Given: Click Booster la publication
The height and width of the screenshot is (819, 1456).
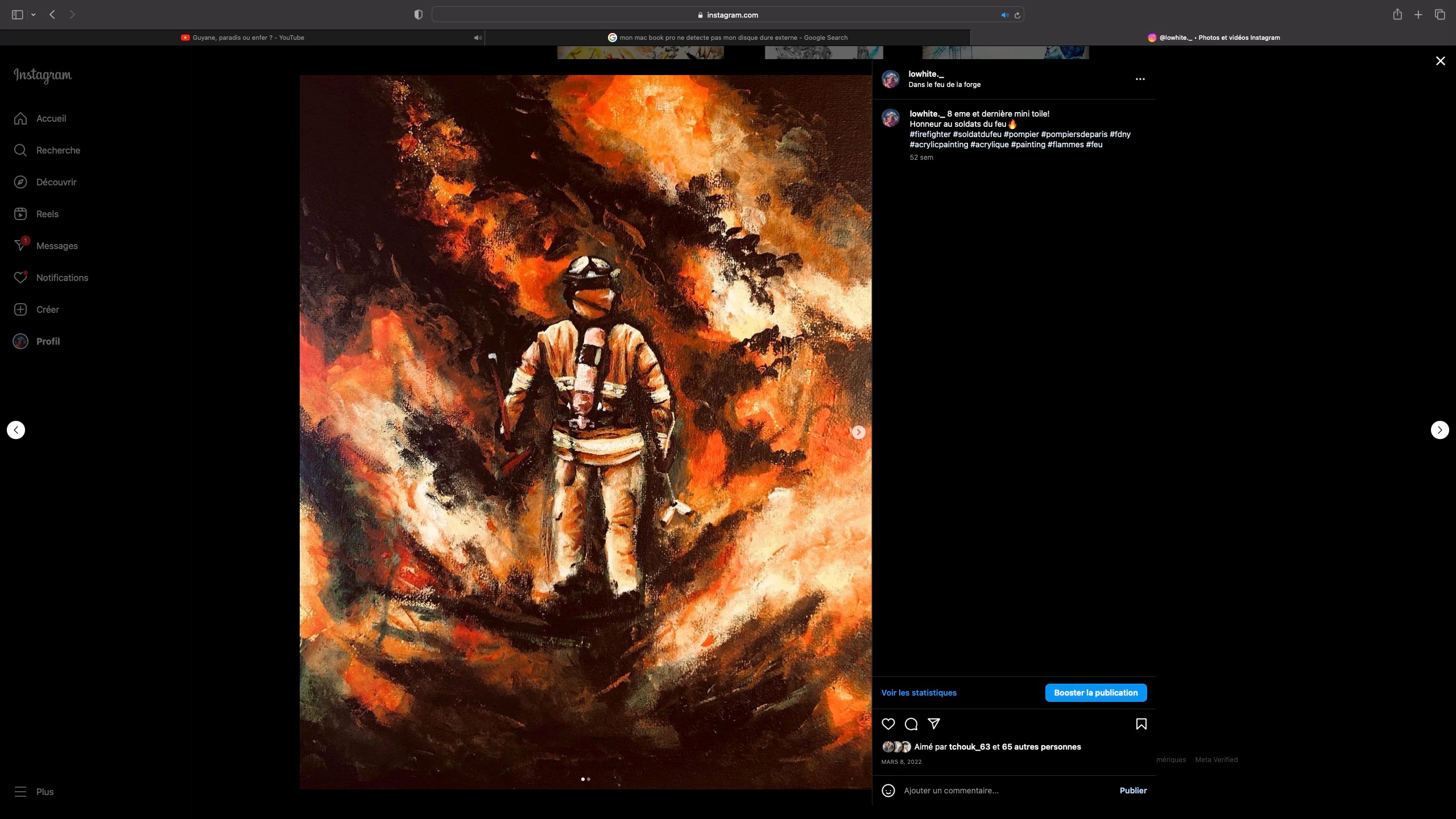Looking at the screenshot, I should (x=1095, y=693).
